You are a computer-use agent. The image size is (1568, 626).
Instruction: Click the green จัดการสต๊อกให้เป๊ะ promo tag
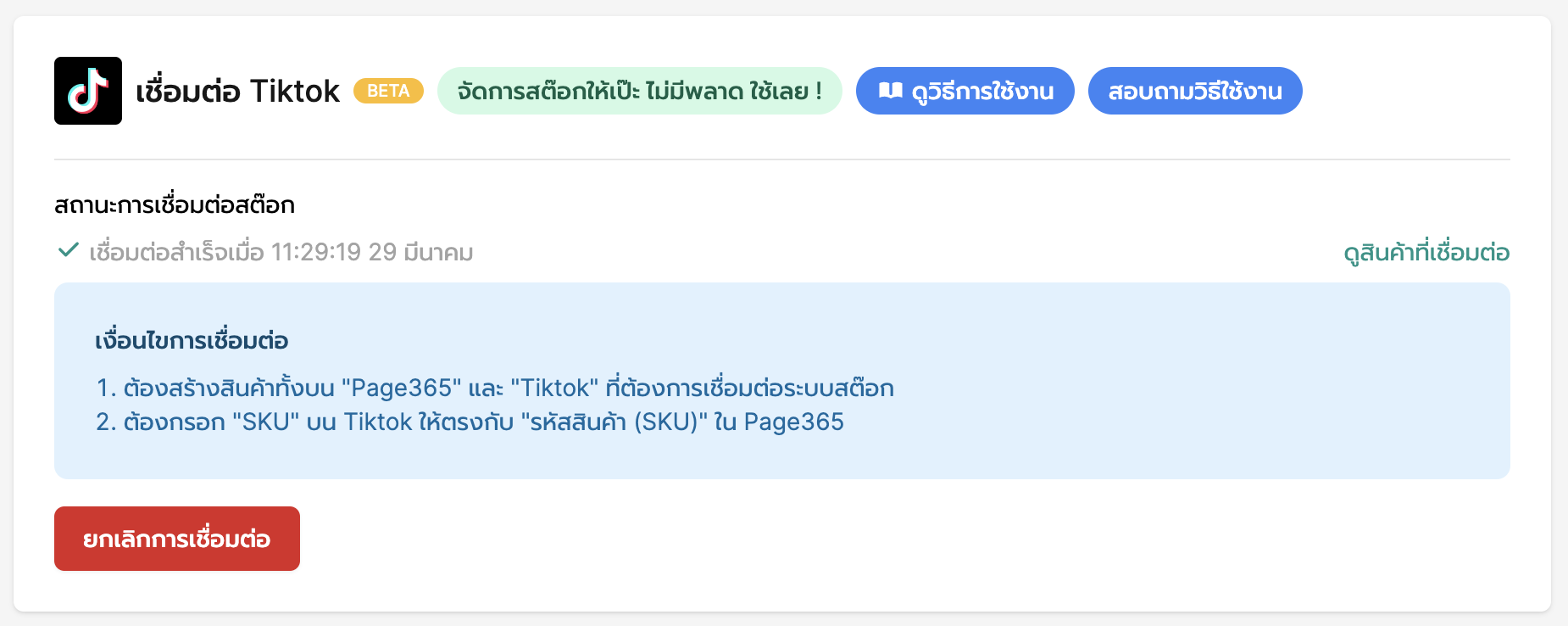point(639,91)
